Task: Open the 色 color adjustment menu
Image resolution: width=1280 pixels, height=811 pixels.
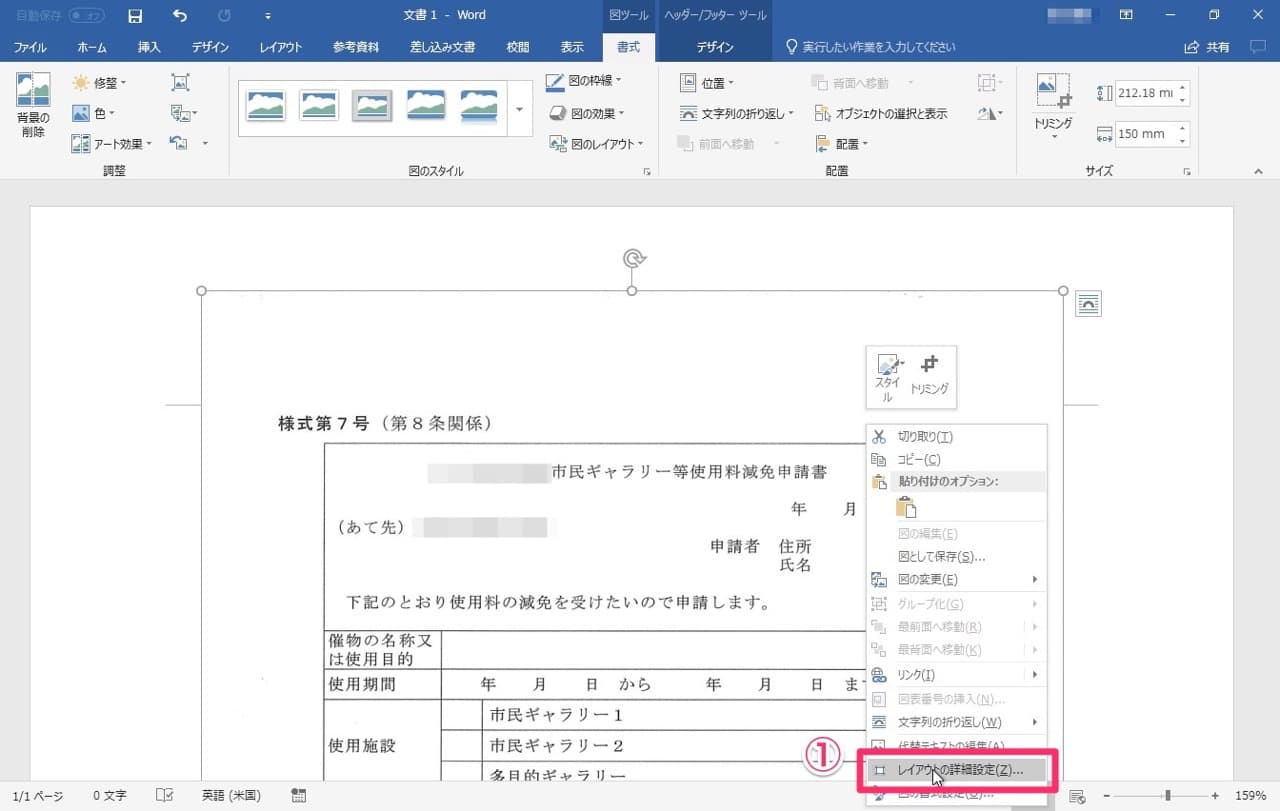Action: (94, 113)
